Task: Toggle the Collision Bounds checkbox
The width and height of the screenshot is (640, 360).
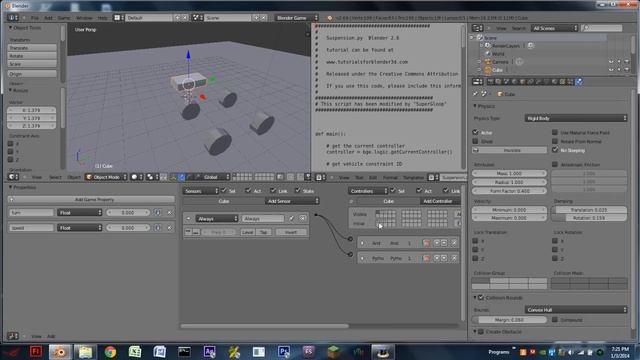Action: (x=481, y=298)
